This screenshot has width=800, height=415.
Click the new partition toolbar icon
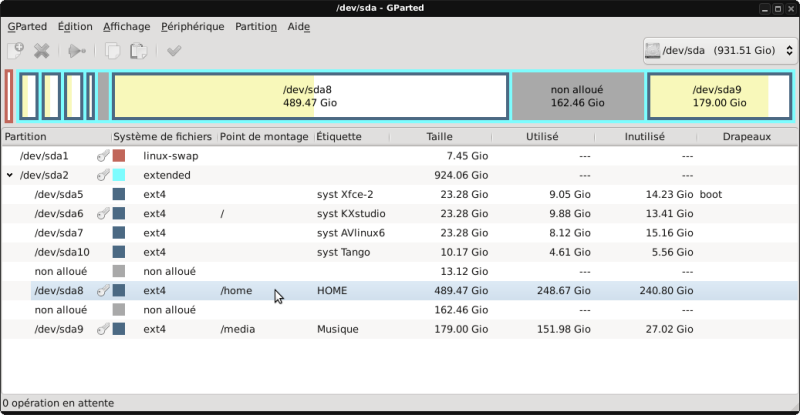pyautogui.click(x=16, y=51)
